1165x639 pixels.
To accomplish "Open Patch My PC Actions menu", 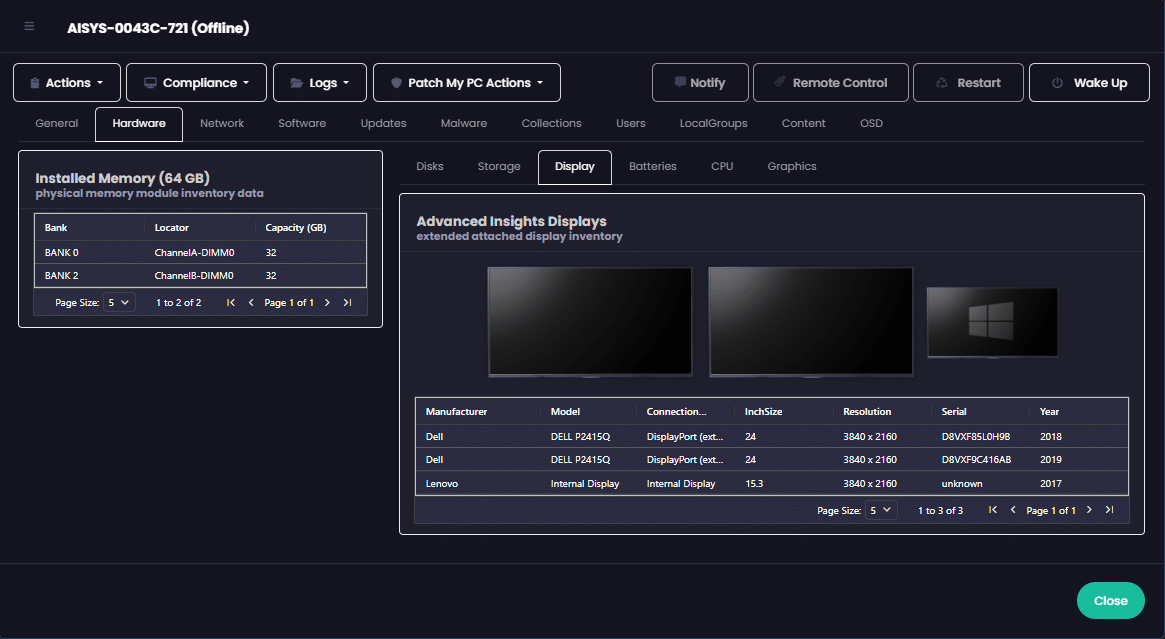I will click(x=467, y=83).
